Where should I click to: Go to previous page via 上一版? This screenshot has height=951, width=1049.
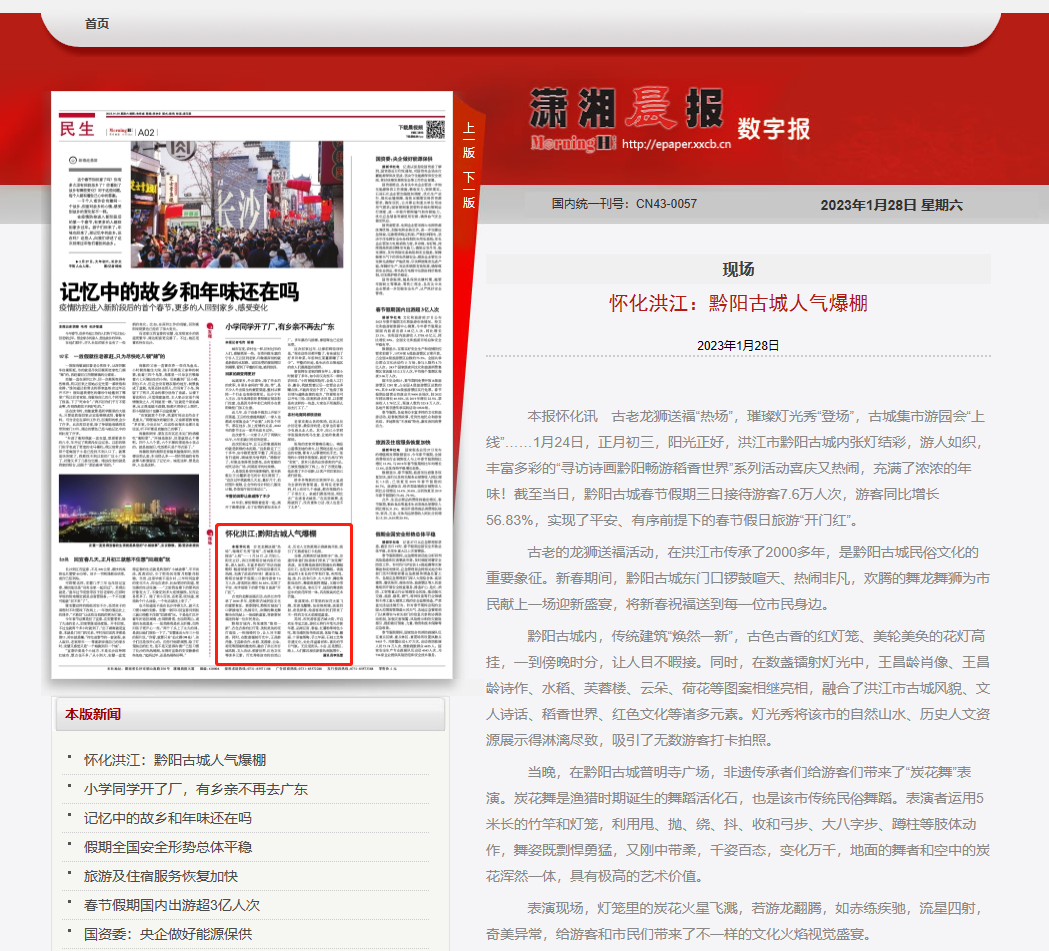(x=469, y=141)
